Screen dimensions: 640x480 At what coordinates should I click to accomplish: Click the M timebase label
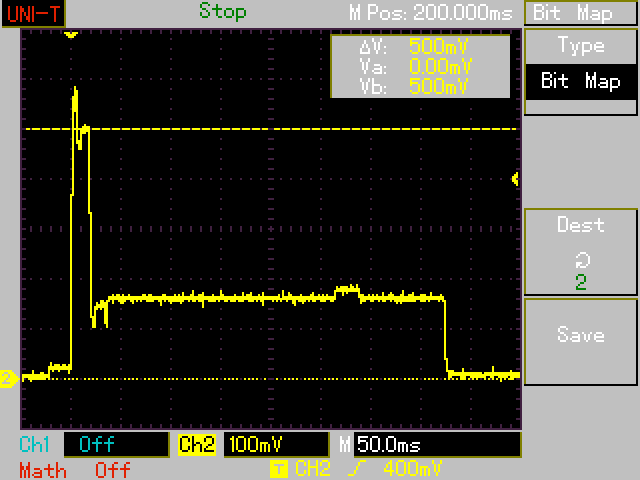click(x=345, y=444)
